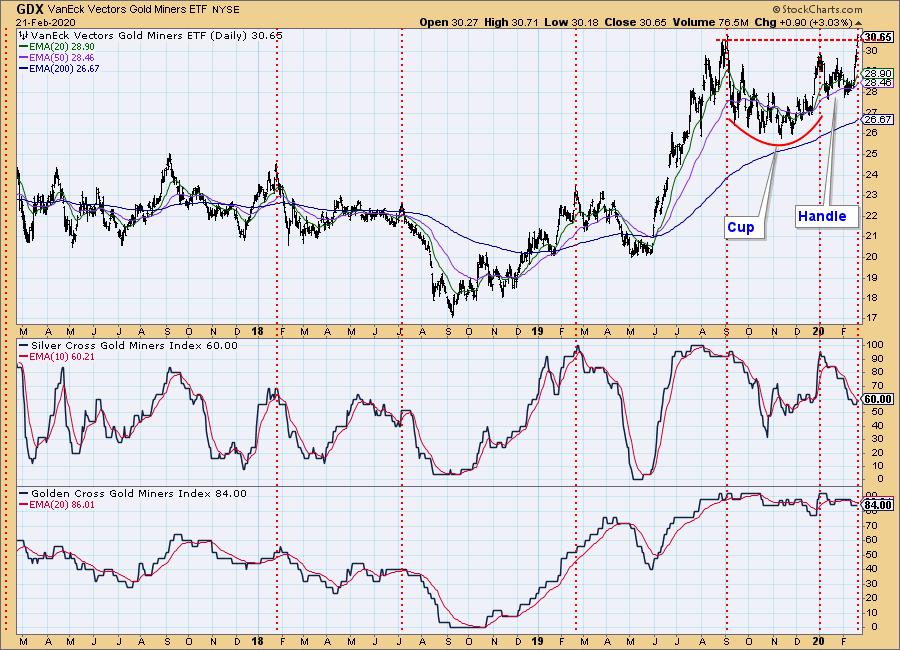The width and height of the screenshot is (900, 650).
Task: Click the up-arrow triangle after Chg value
Action: [x=859, y=23]
